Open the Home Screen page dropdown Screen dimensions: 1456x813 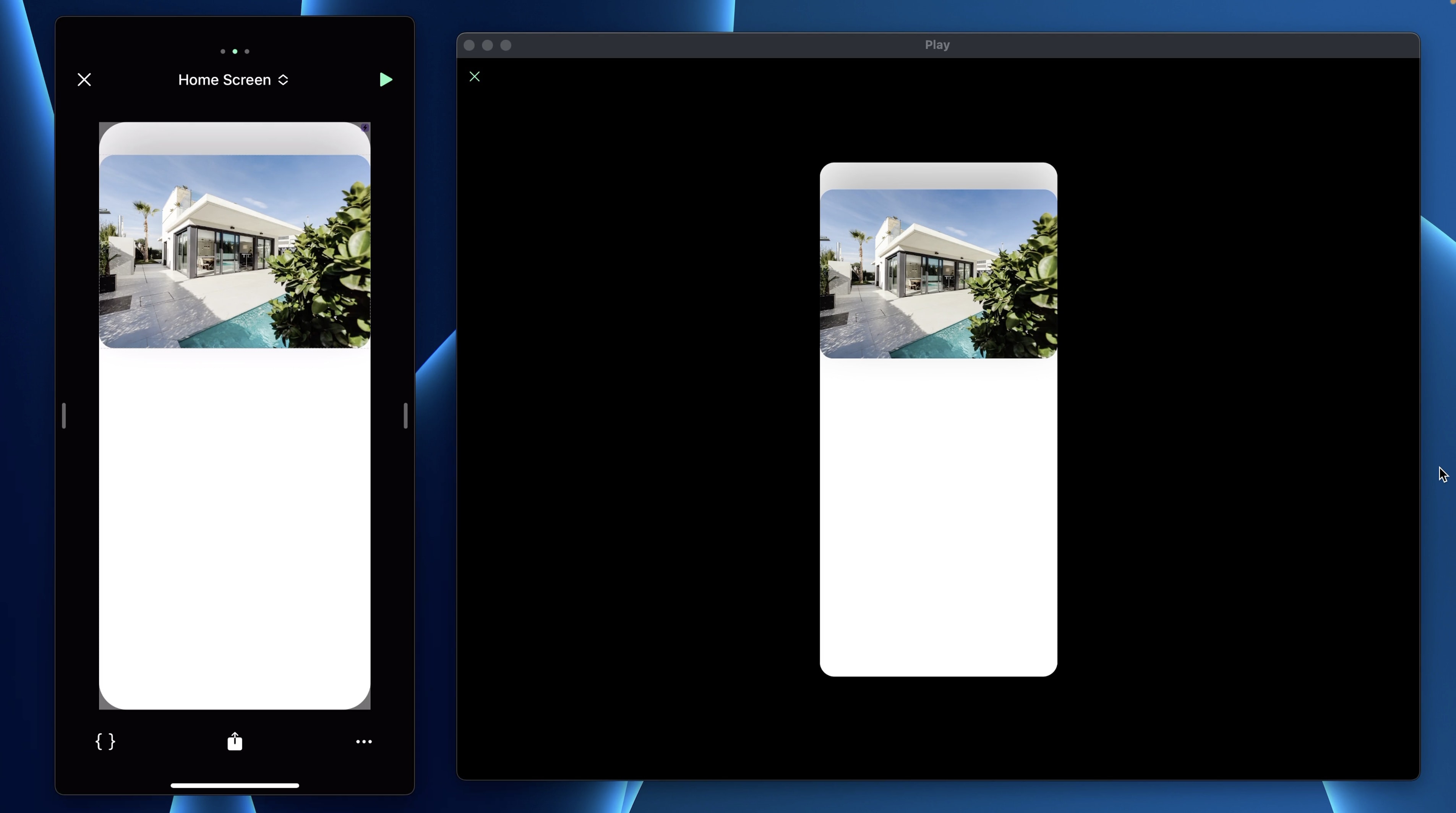(x=233, y=80)
